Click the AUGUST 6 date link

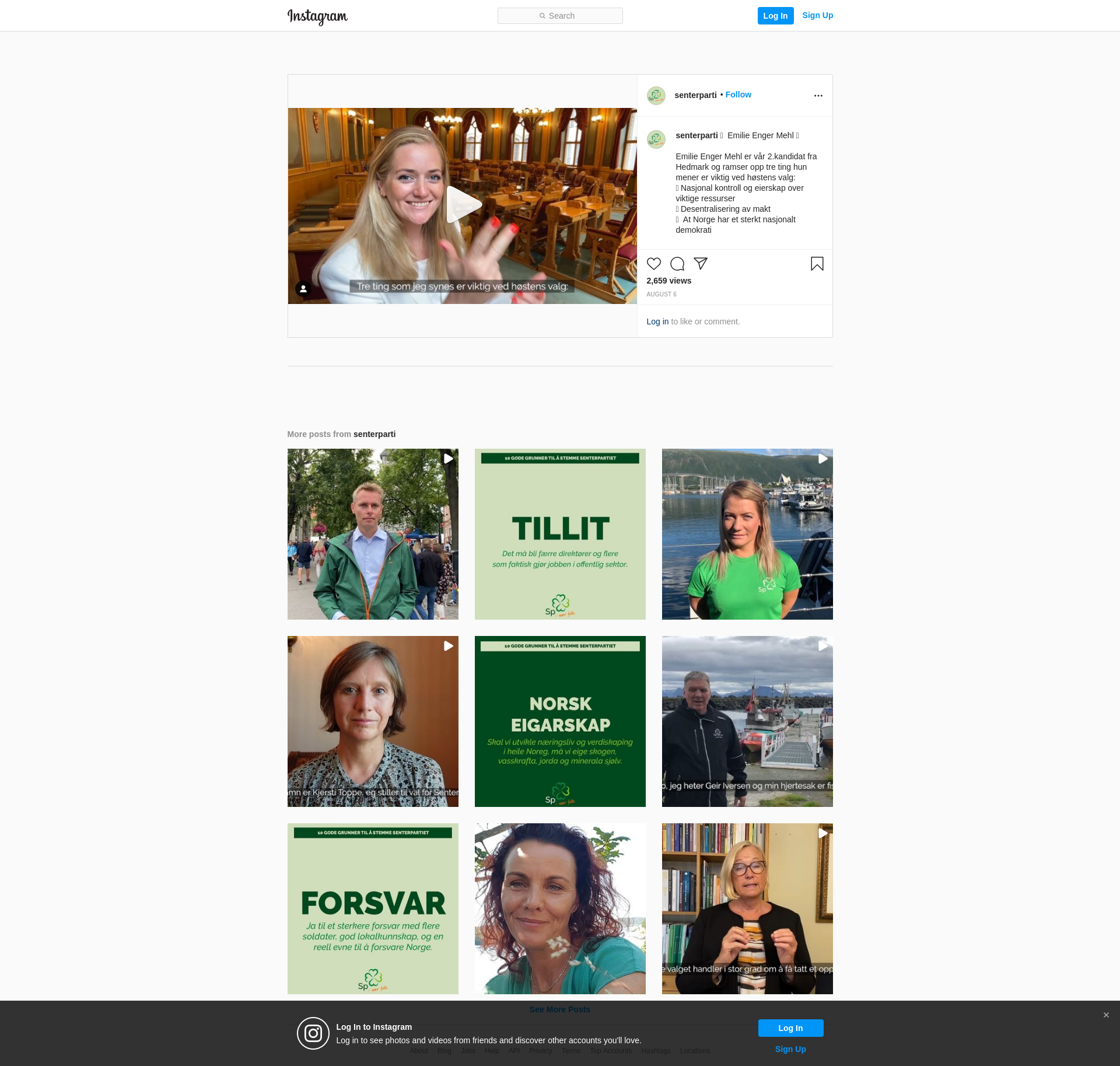661,294
